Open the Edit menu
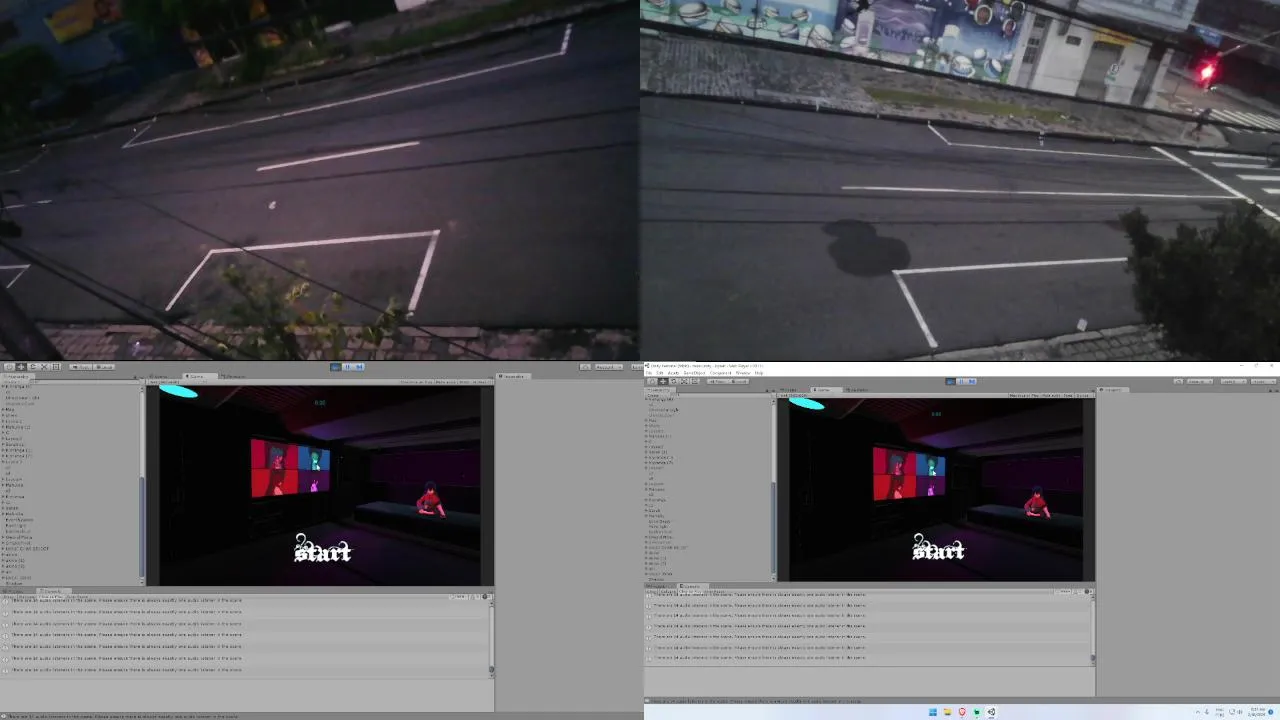The image size is (1280, 720). 660,372
